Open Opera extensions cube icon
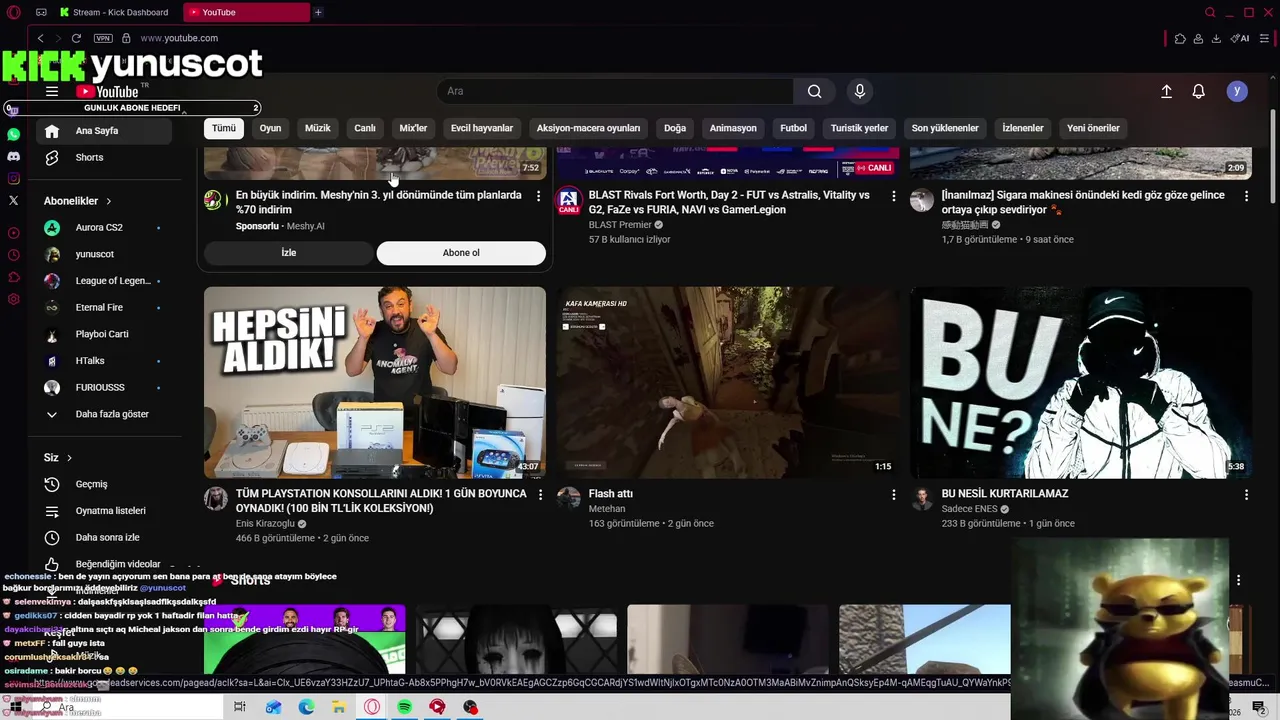The width and height of the screenshot is (1280, 720). pyautogui.click(x=1180, y=38)
